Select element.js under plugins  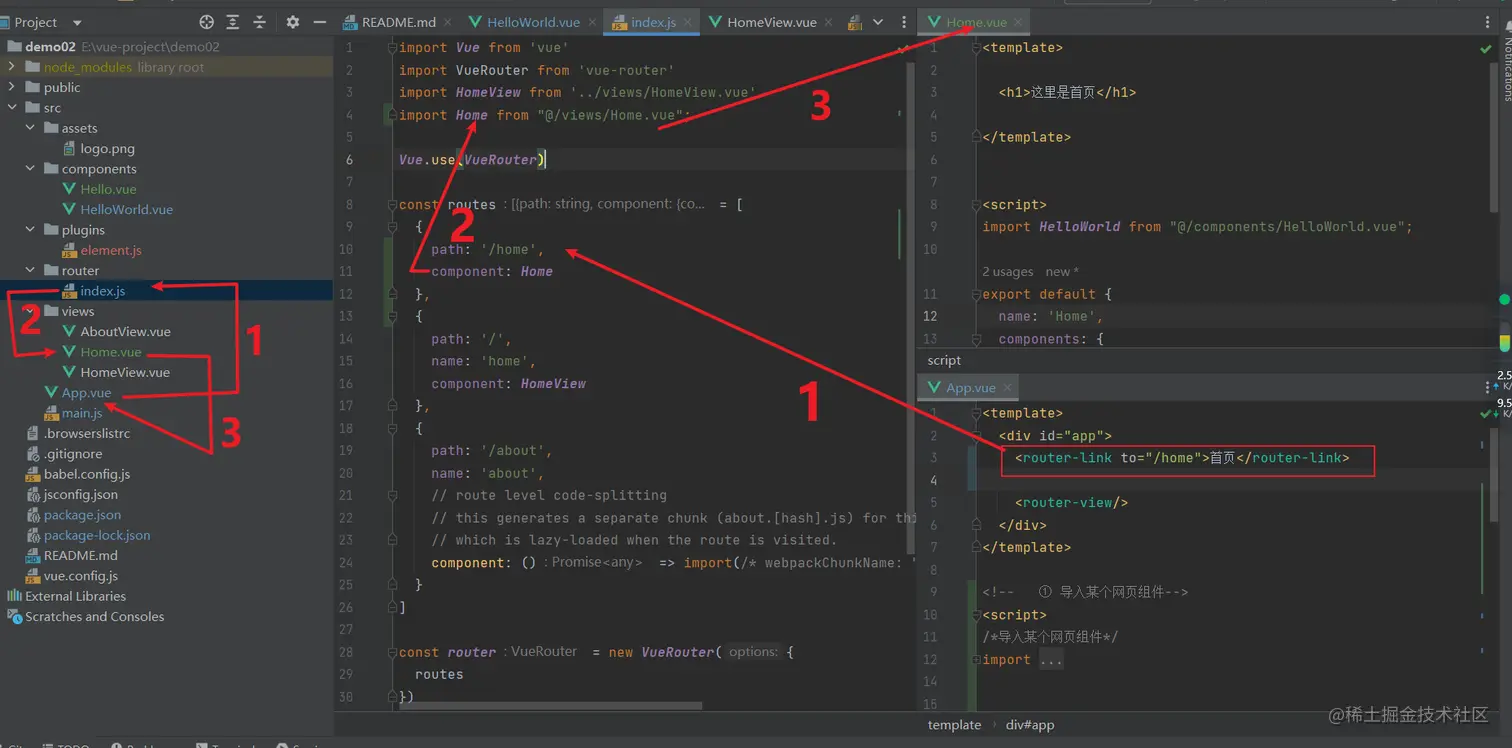110,250
